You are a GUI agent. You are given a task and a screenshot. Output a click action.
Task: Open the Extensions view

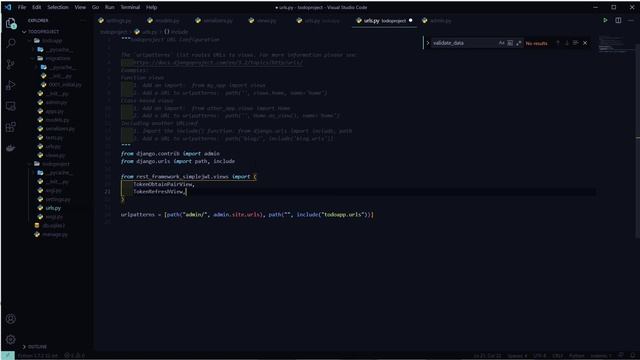tap(11, 127)
